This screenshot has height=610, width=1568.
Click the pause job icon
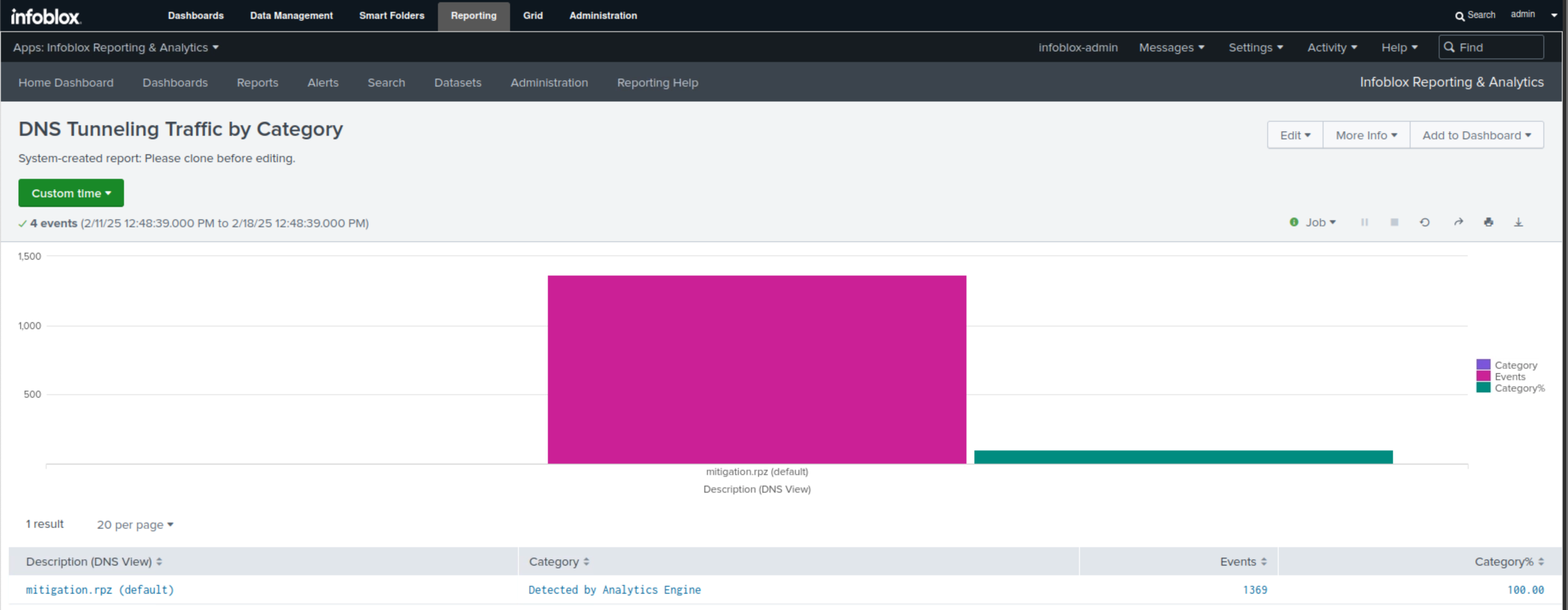1364,222
